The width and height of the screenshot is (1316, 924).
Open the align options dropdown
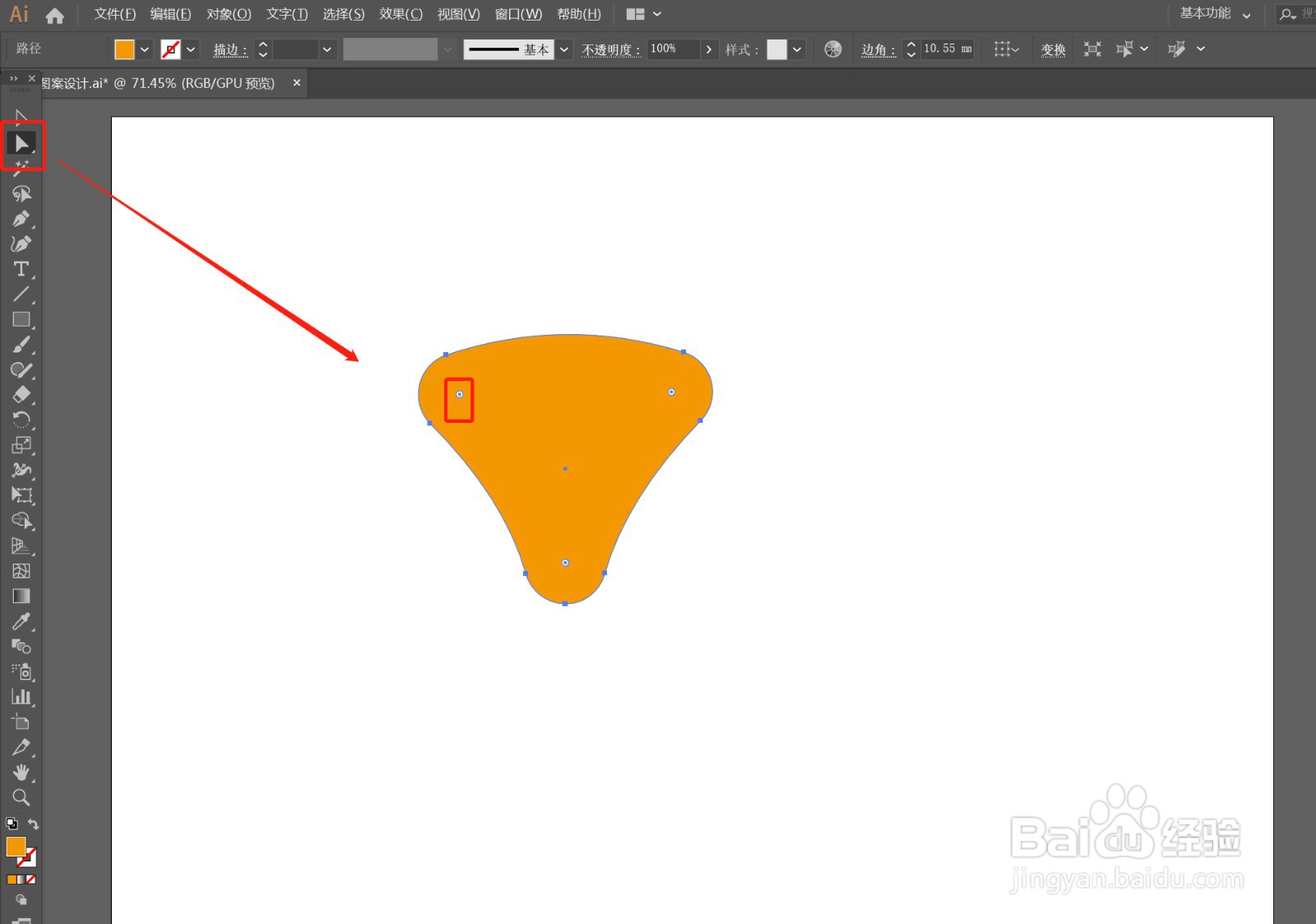click(x=1006, y=49)
